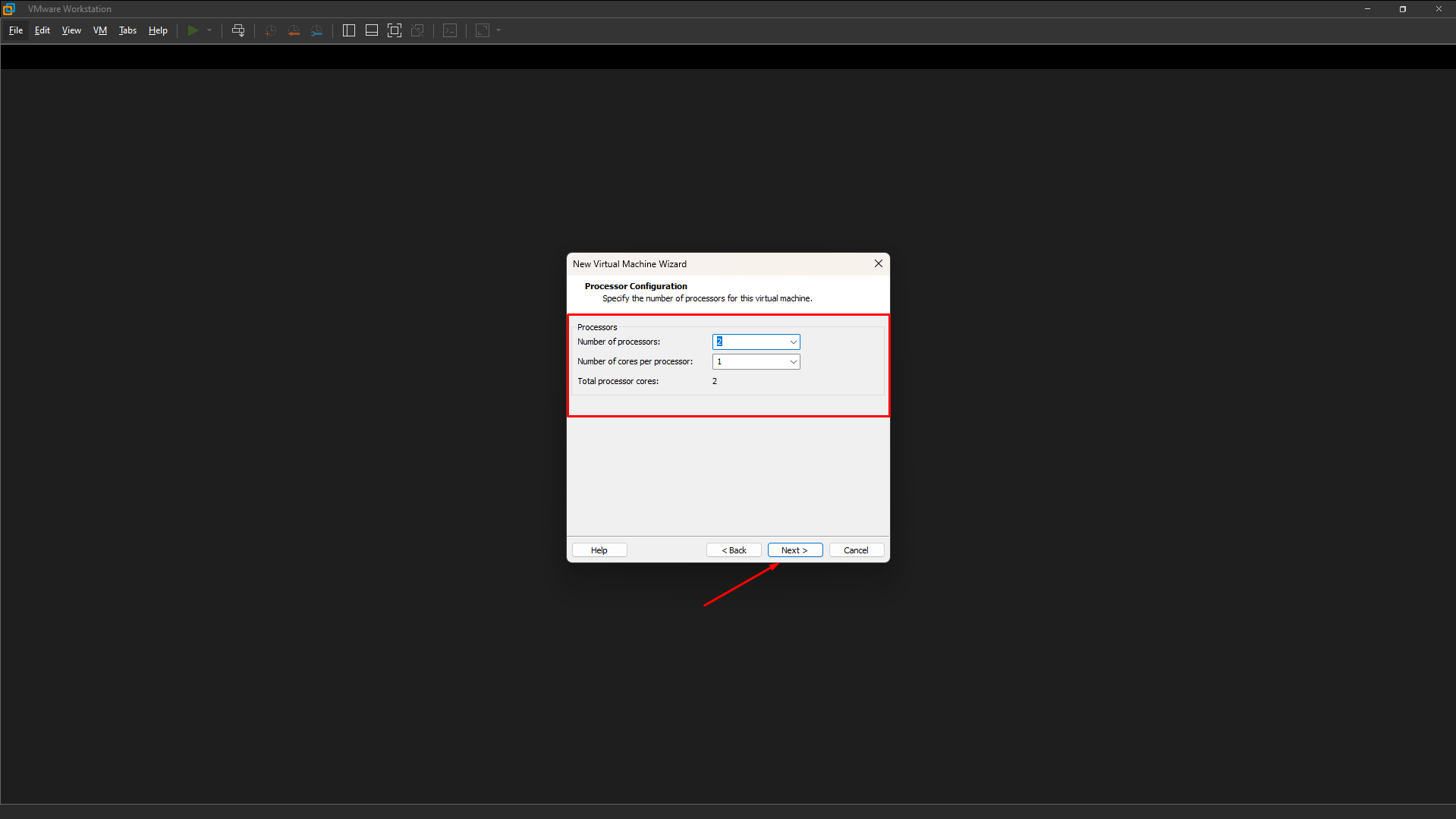Screen dimensions: 1456x819
Task: Open the VM menu
Action: click(100, 30)
